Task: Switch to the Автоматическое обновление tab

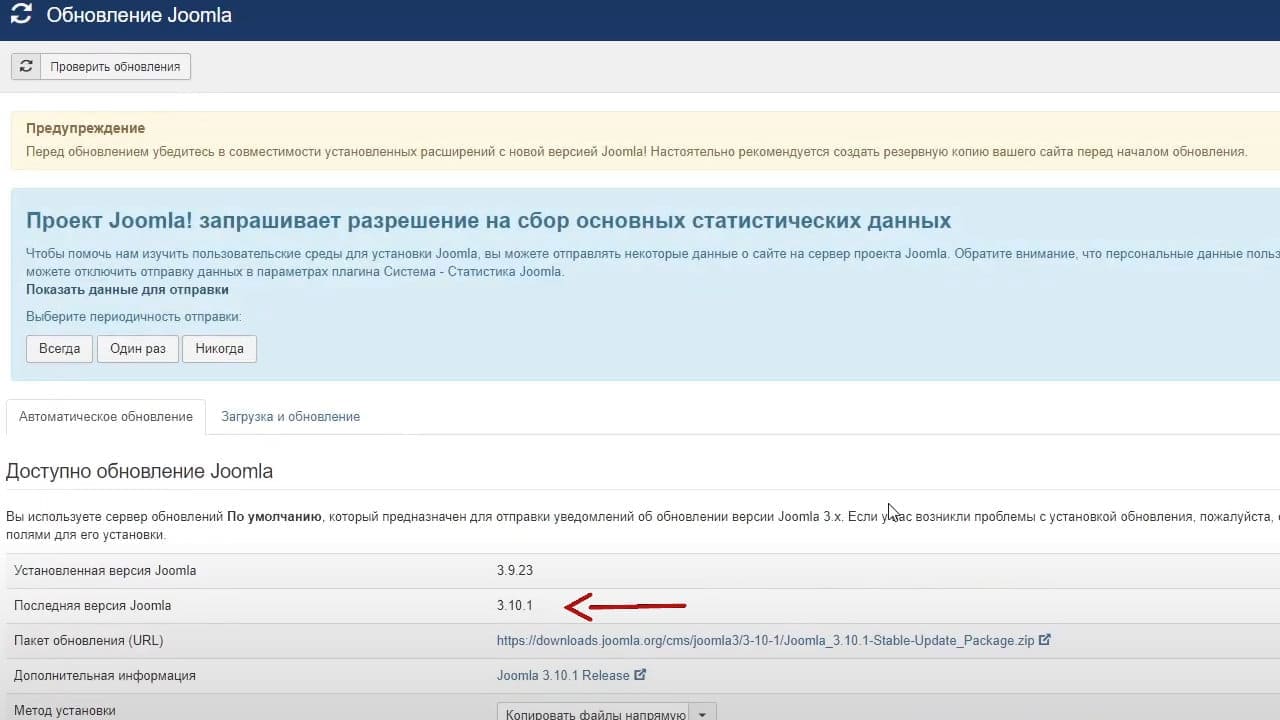Action: click(106, 417)
